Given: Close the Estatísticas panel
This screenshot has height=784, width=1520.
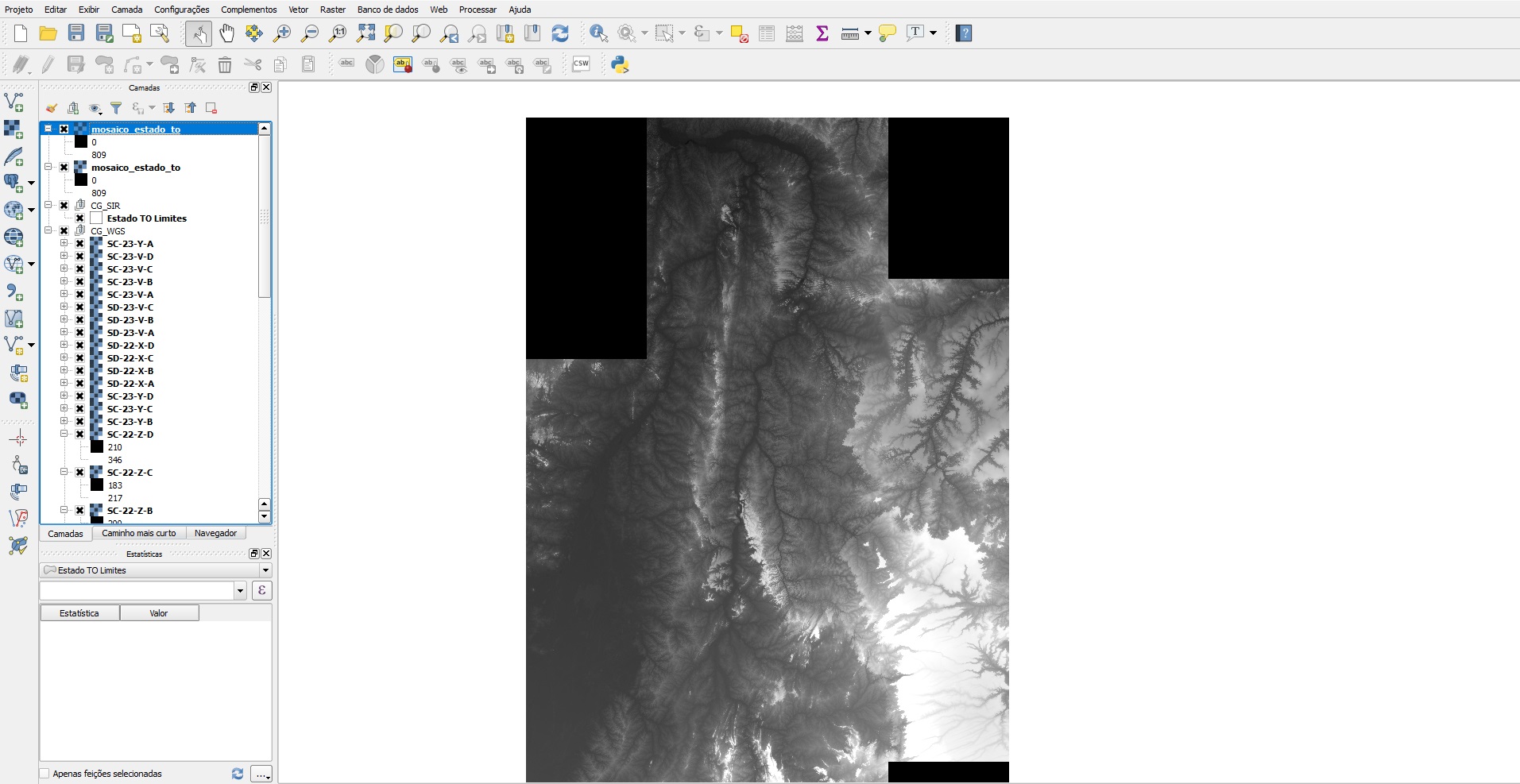Looking at the screenshot, I should click(x=266, y=554).
